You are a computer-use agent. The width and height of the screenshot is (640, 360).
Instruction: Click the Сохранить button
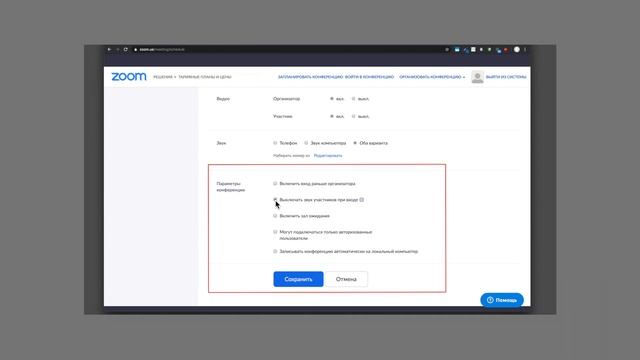pos(298,279)
